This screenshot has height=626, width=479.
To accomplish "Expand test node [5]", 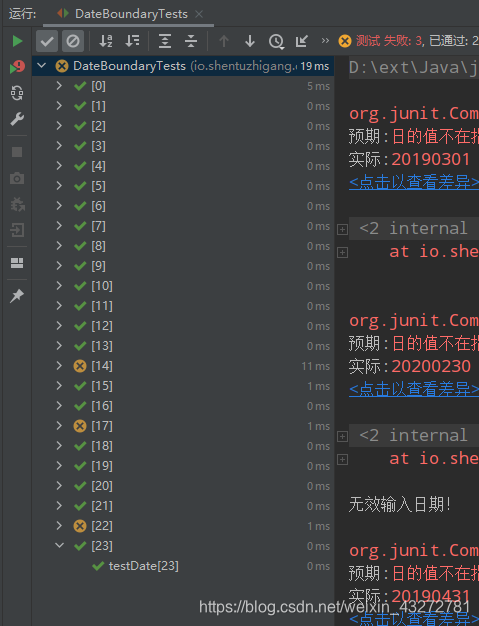I will click(x=59, y=186).
